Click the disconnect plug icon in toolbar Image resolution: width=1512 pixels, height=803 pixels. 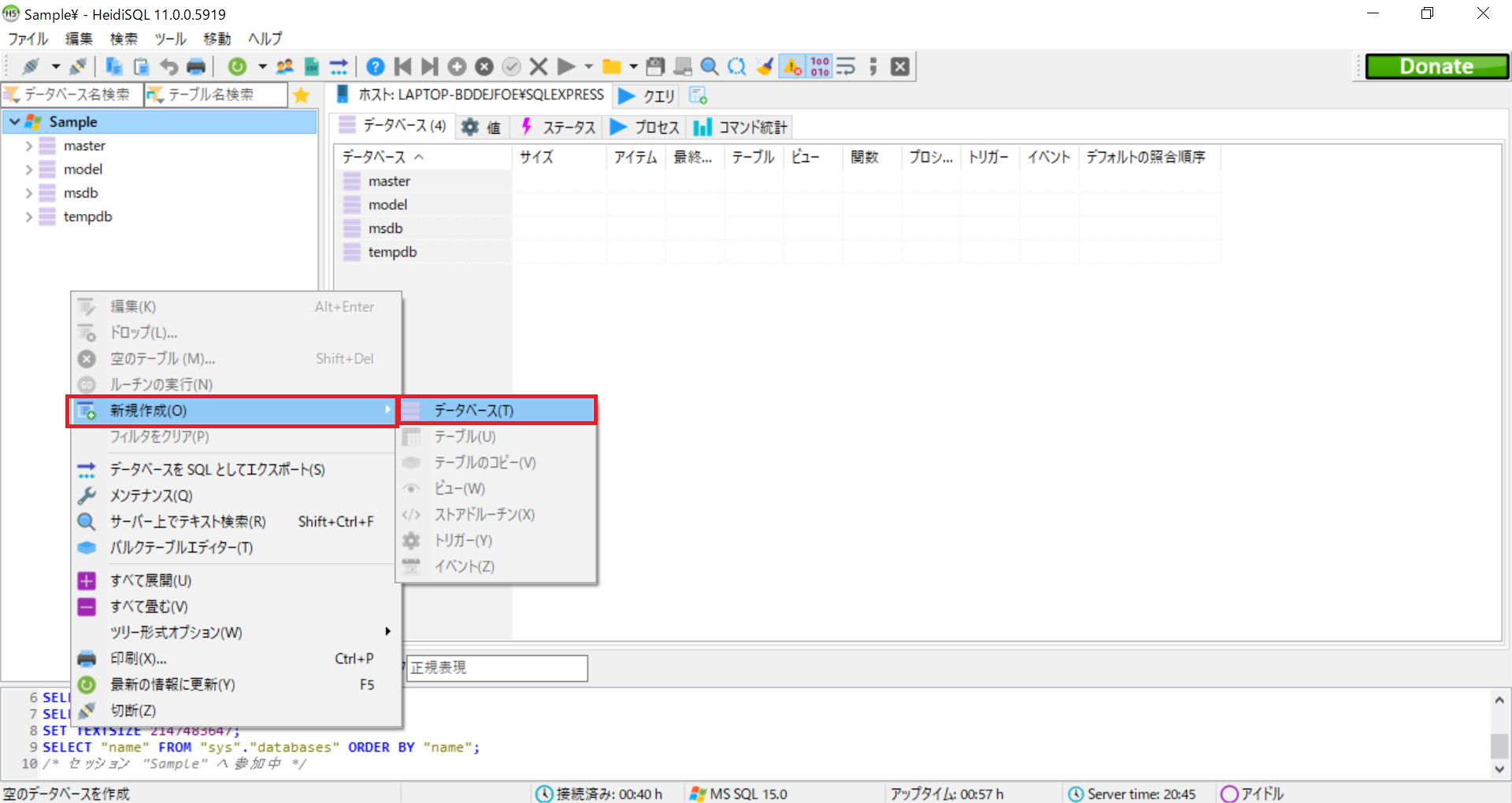[78, 66]
